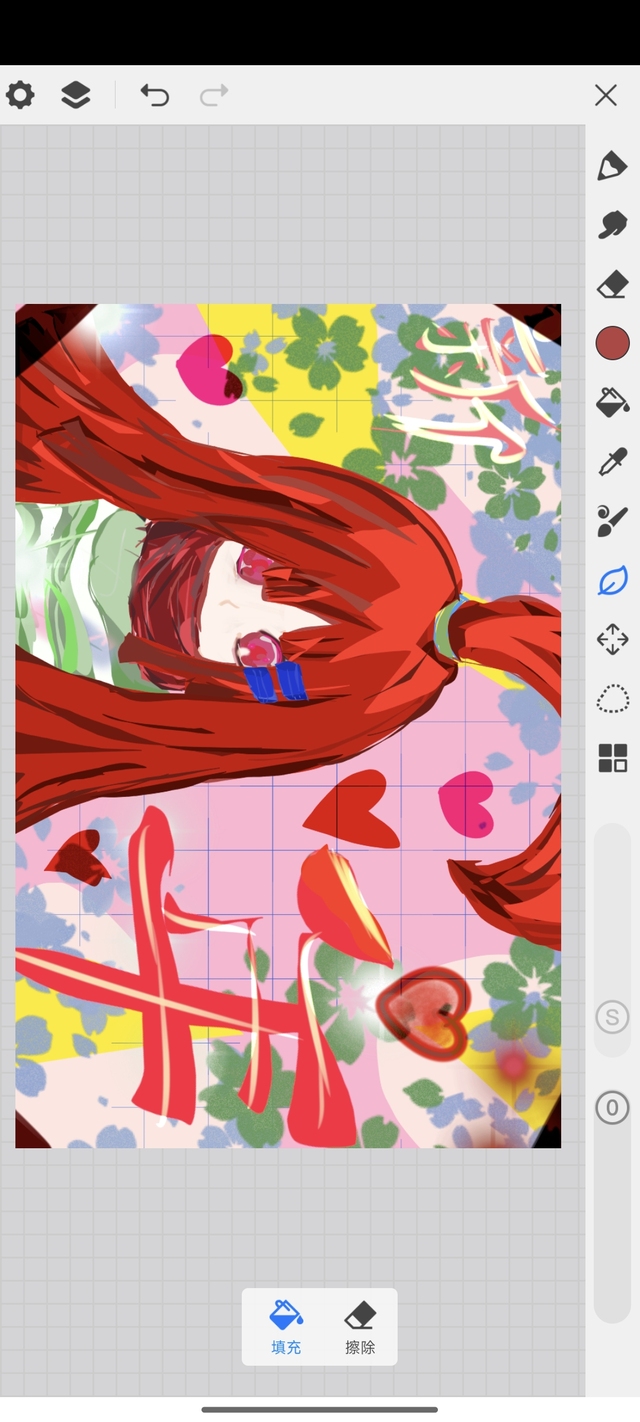640x1422 pixels.
Task: Select the eyedropper tool
Action: [x=612, y=462]
